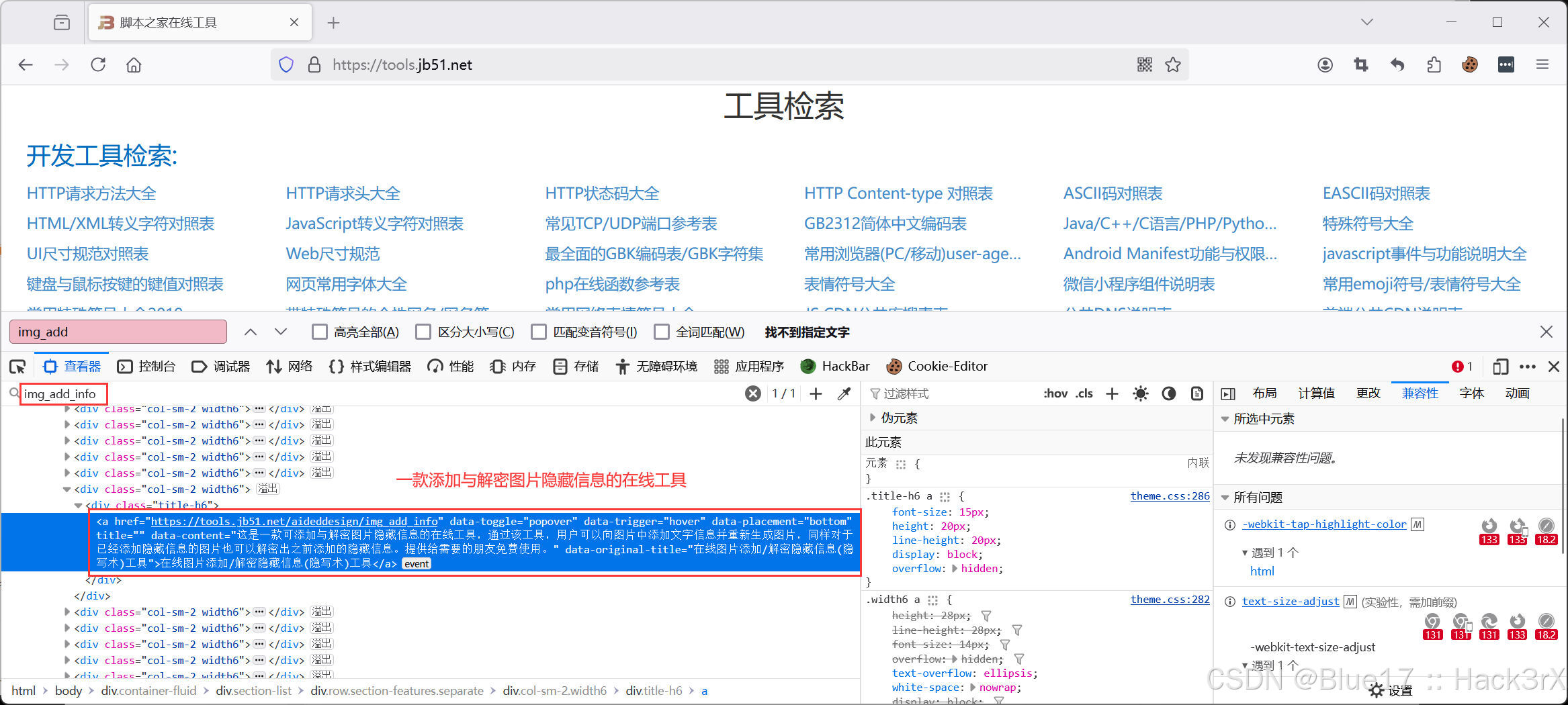Reload the page with the refresh icon

98,64
